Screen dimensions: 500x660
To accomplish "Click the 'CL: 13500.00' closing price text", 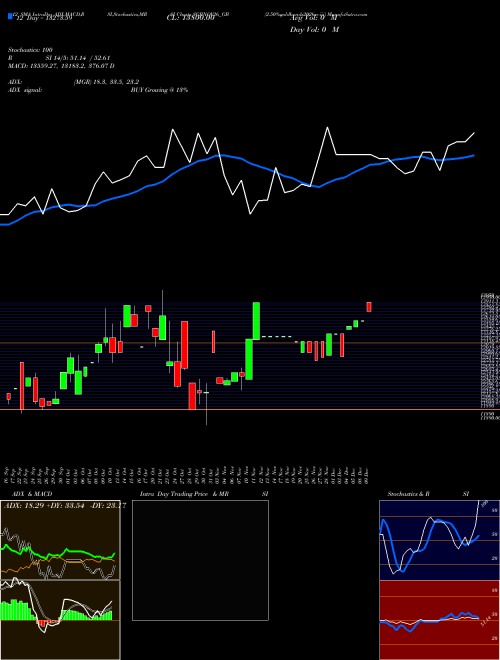I will tap(190, 19).
